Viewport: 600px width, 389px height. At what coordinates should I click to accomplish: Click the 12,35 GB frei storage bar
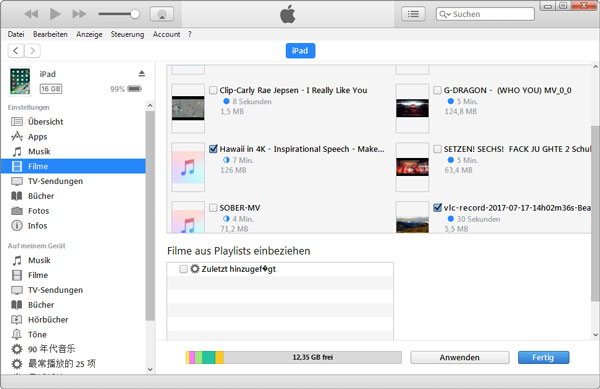293,357
